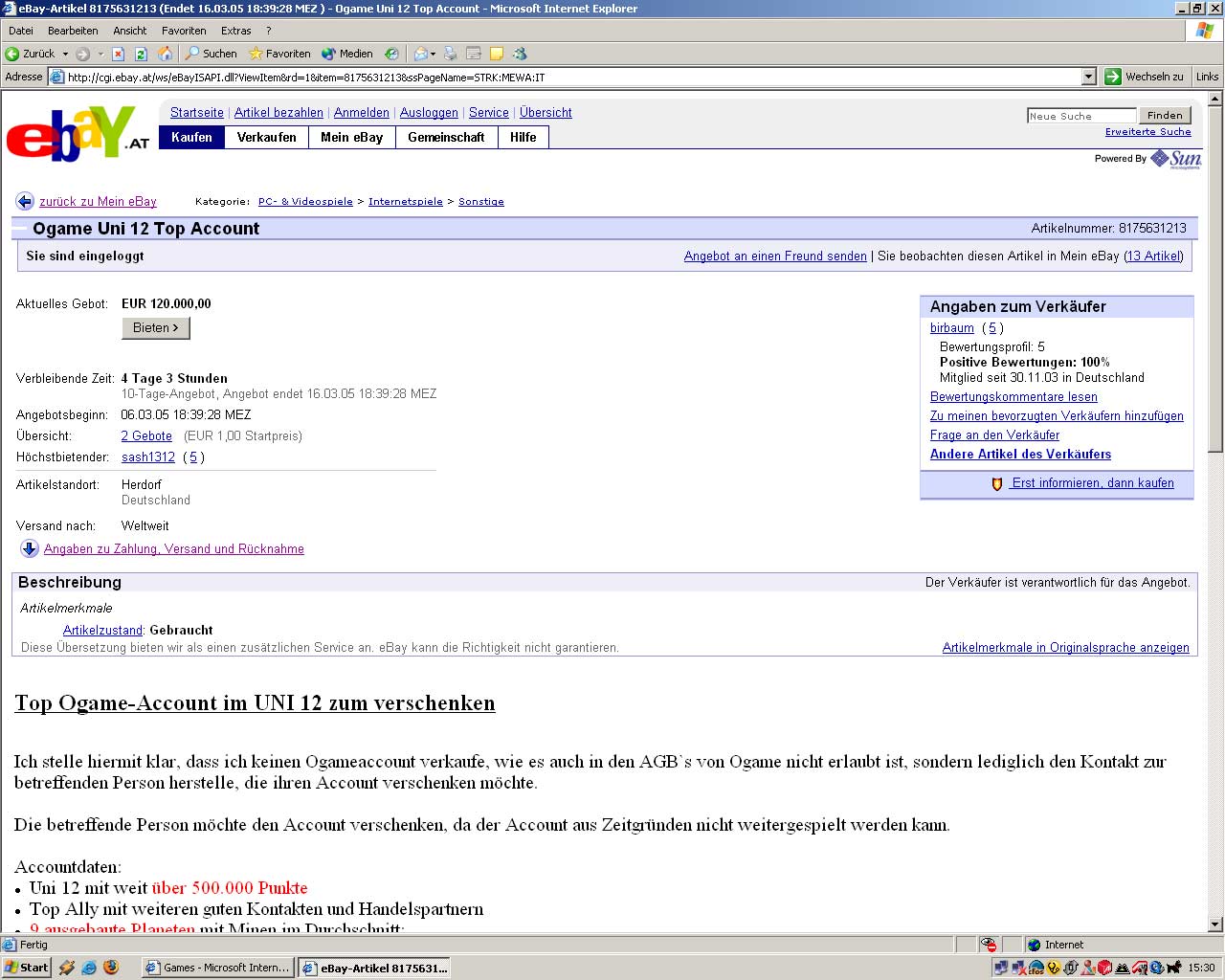Click the Sun Microsystems logo

click(x=1176, y=159)
